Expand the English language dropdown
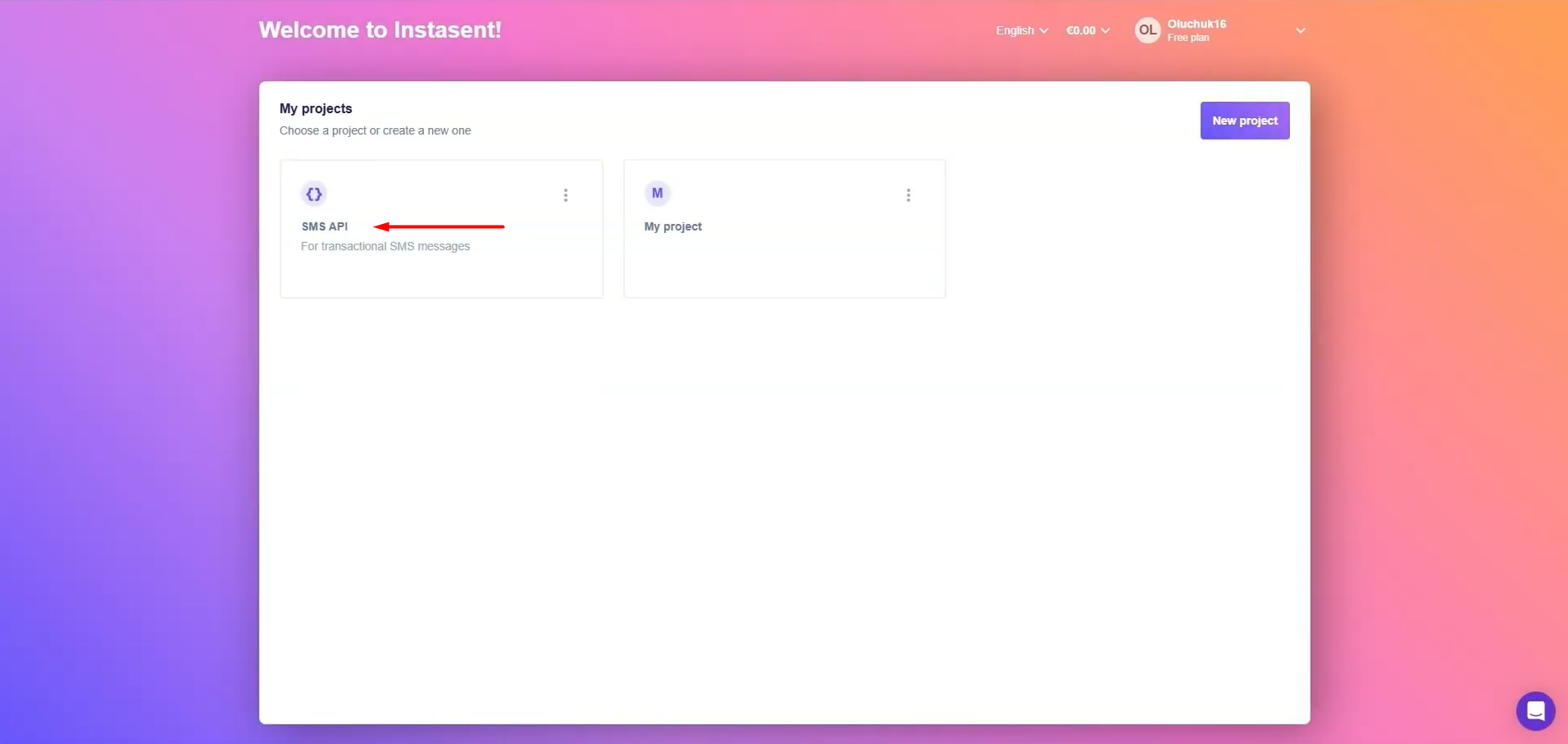This screenshot has height=744, width=1568. [x=1022, y=30]
